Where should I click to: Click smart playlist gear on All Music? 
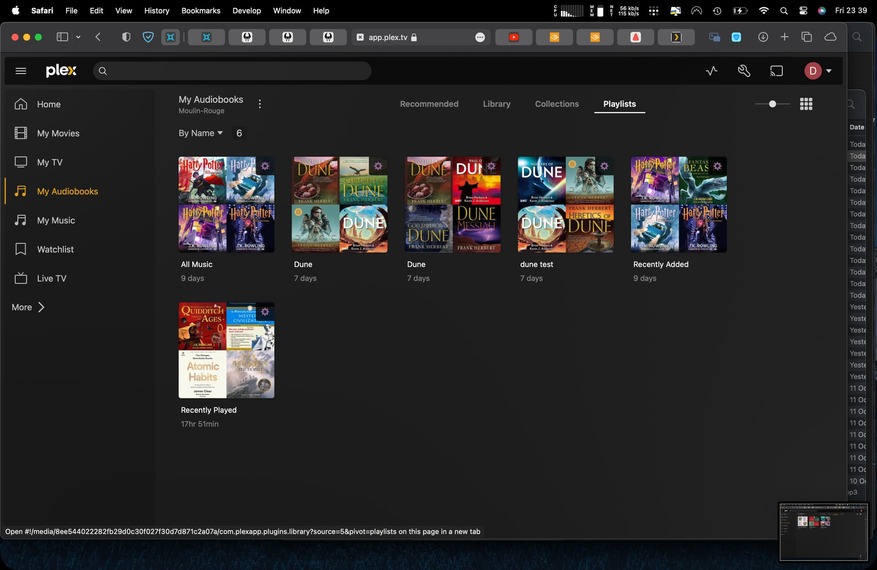click(x=265, y=166)
